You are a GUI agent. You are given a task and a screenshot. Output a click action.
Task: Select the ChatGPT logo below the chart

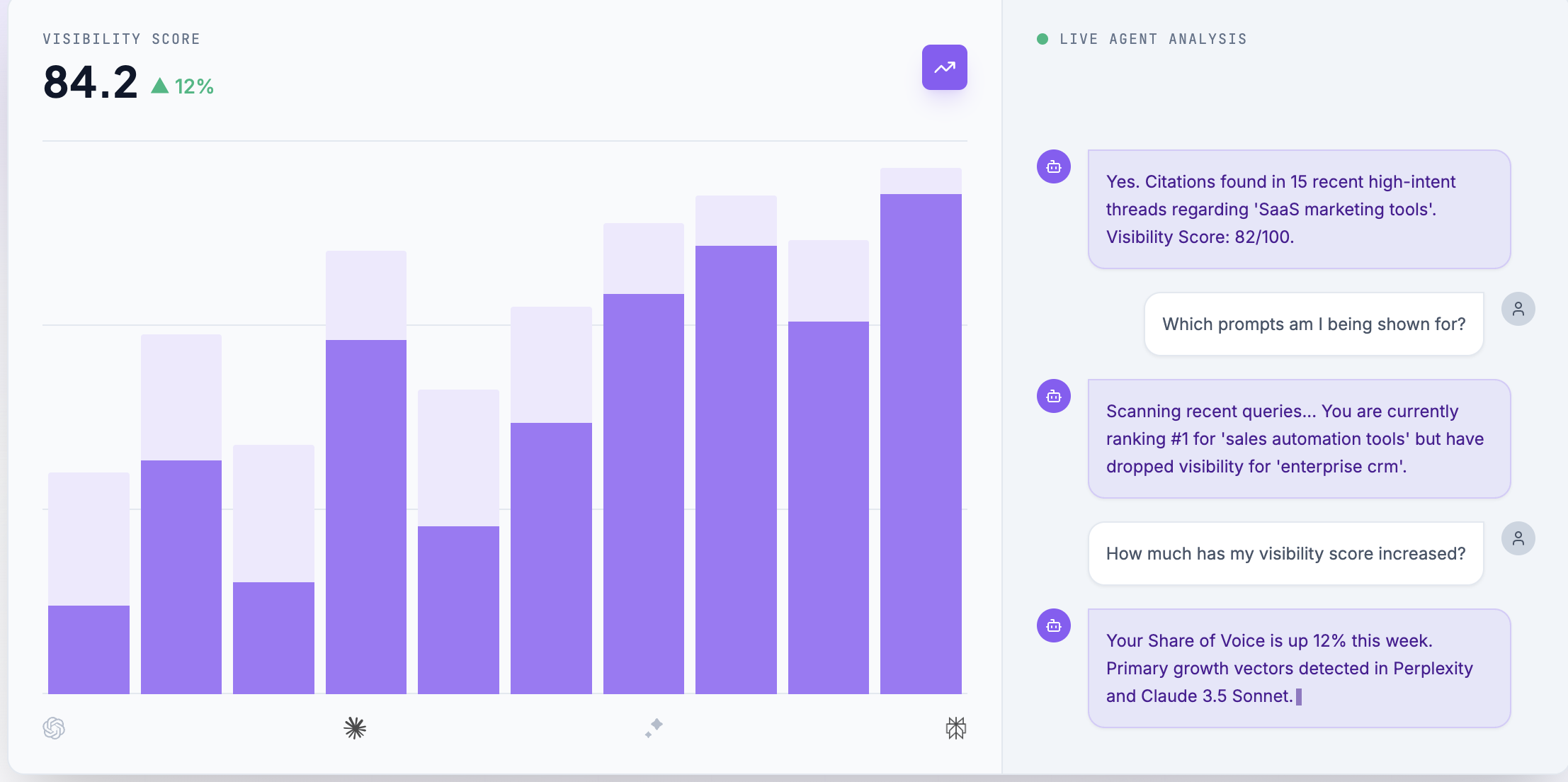tap(54, 727)
